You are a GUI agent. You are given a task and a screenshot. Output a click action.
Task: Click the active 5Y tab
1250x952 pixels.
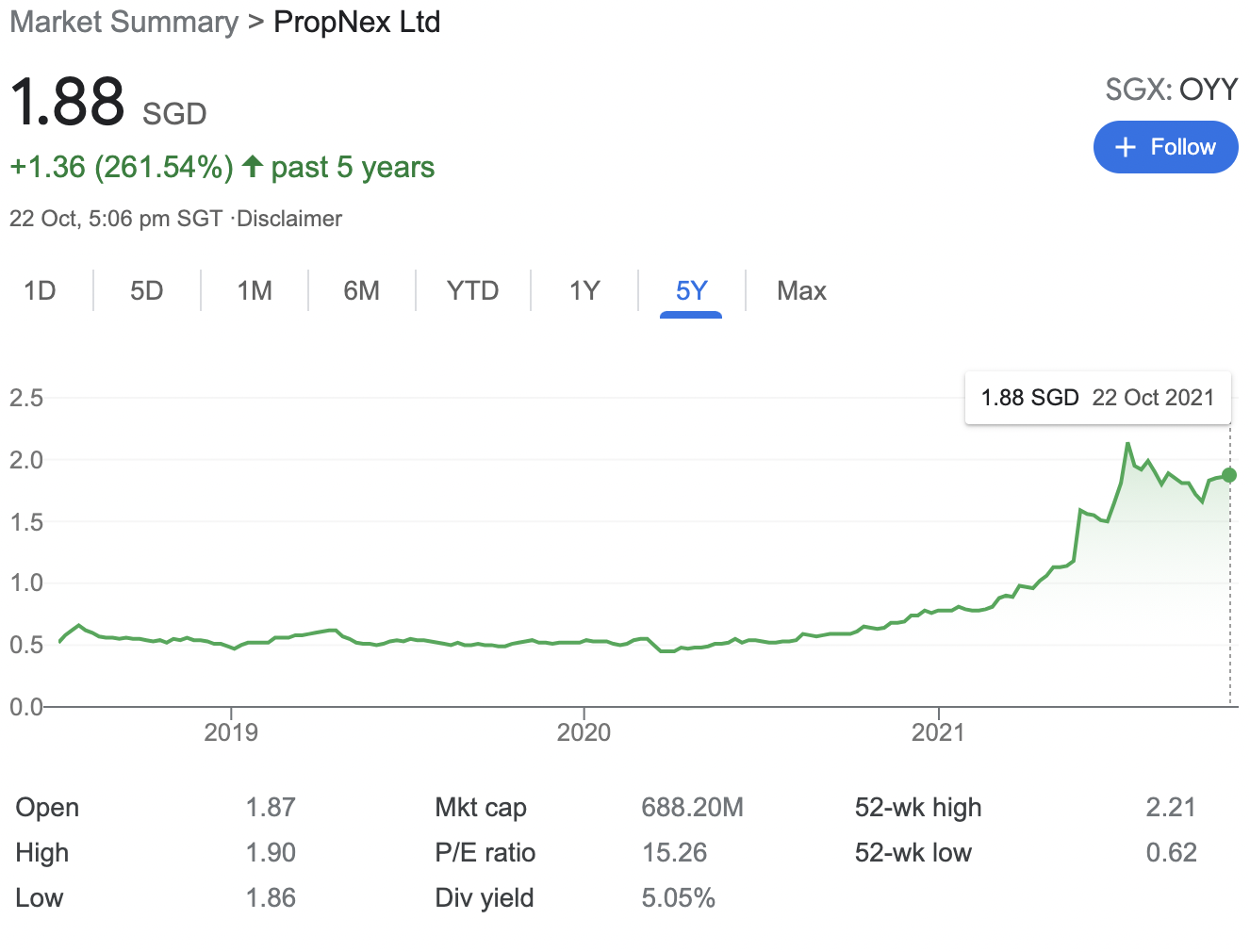[x=691, y=290]
